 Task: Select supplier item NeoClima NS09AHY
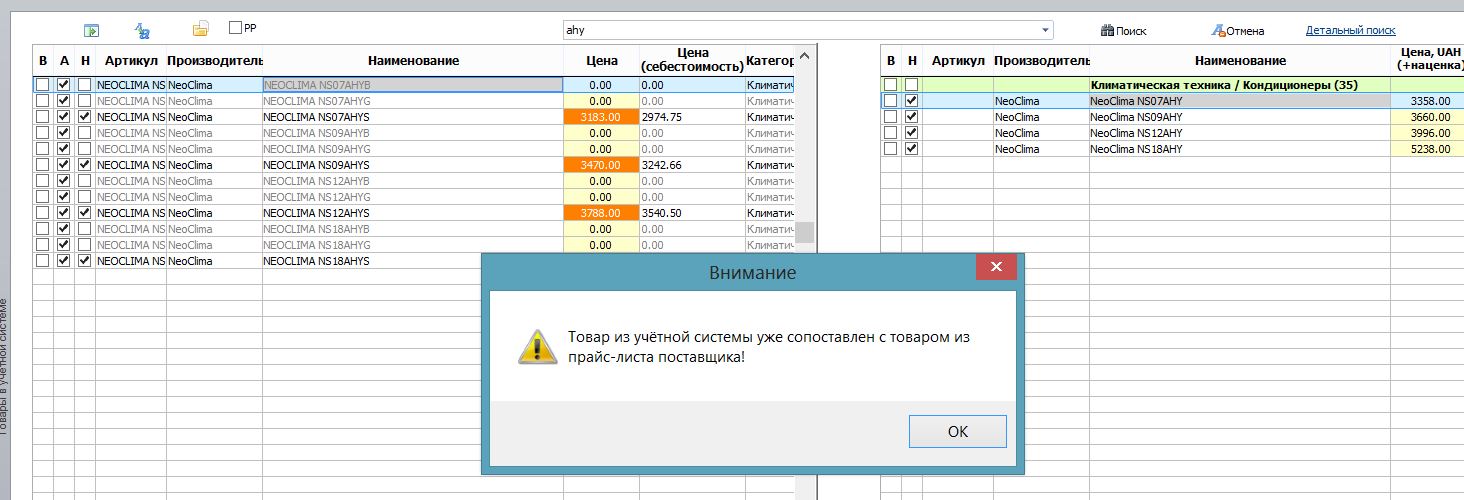pos(1239,117)
